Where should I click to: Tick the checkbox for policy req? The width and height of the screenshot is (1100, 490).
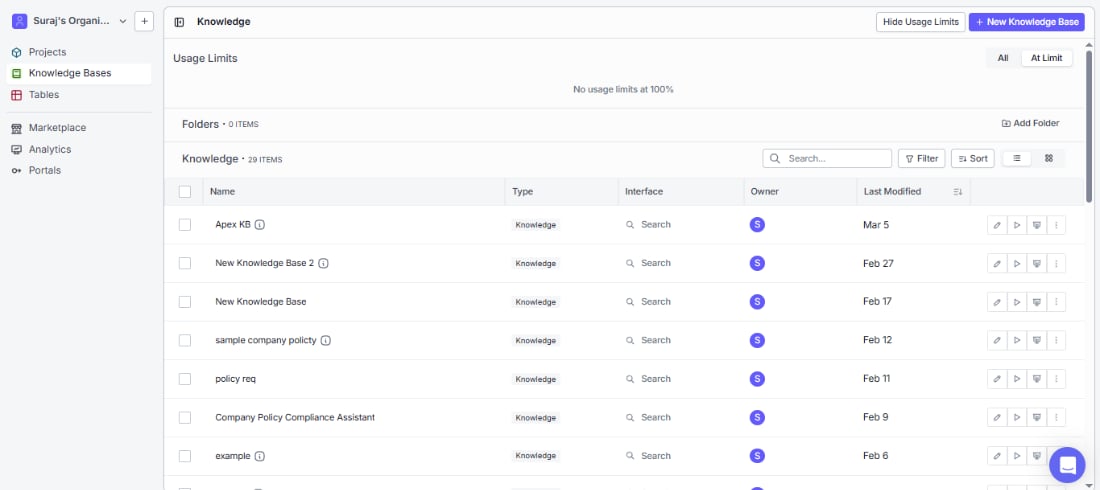click(x=185, y=379)
